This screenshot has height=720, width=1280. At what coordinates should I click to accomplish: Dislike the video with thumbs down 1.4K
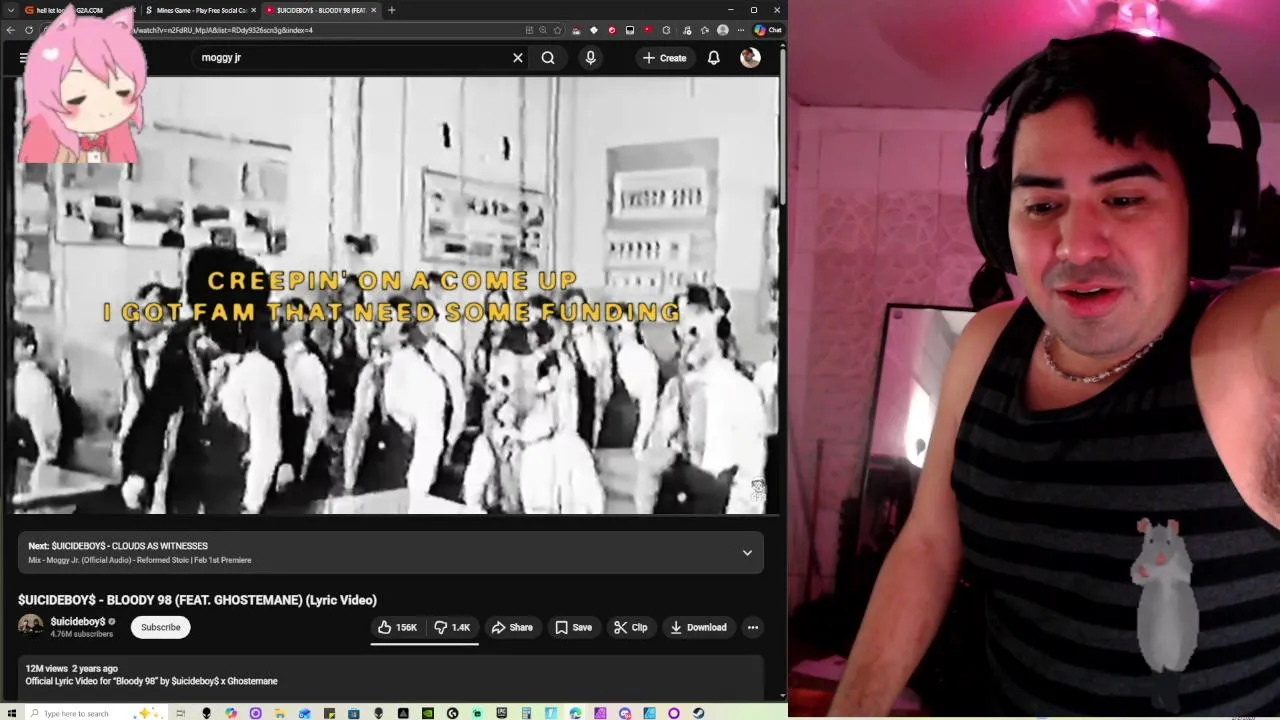click(452, 627)
